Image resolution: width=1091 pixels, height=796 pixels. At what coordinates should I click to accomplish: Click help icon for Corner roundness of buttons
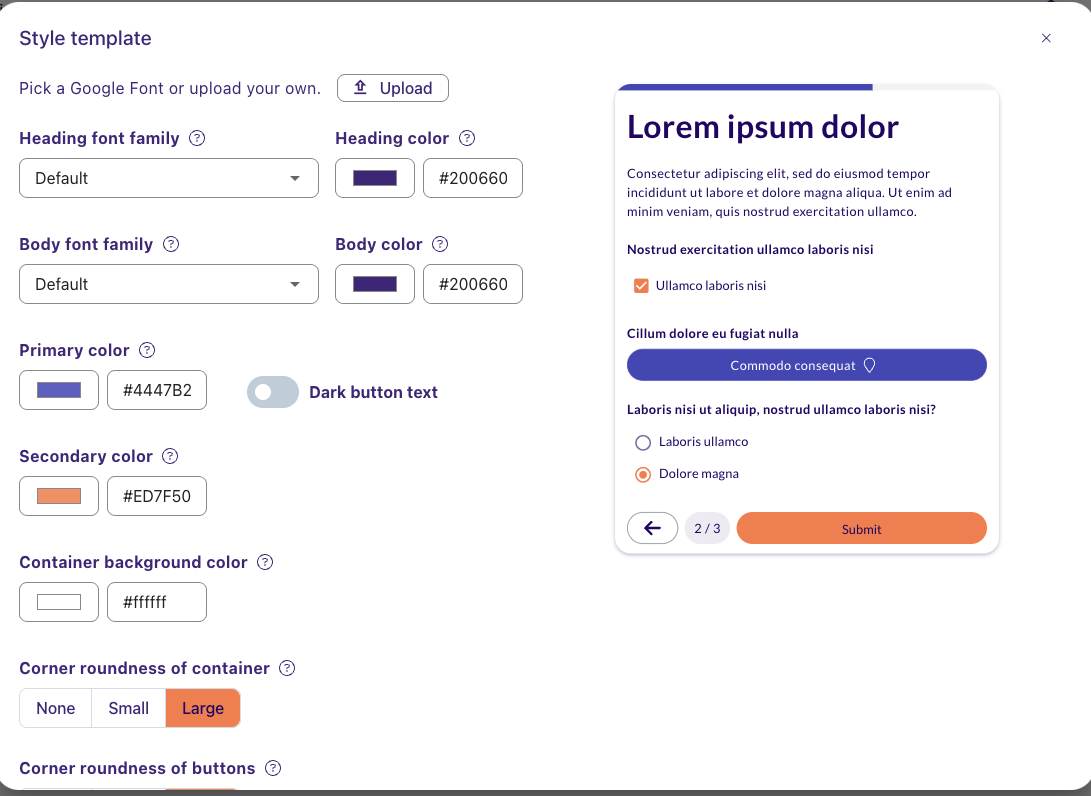[273, 768]
